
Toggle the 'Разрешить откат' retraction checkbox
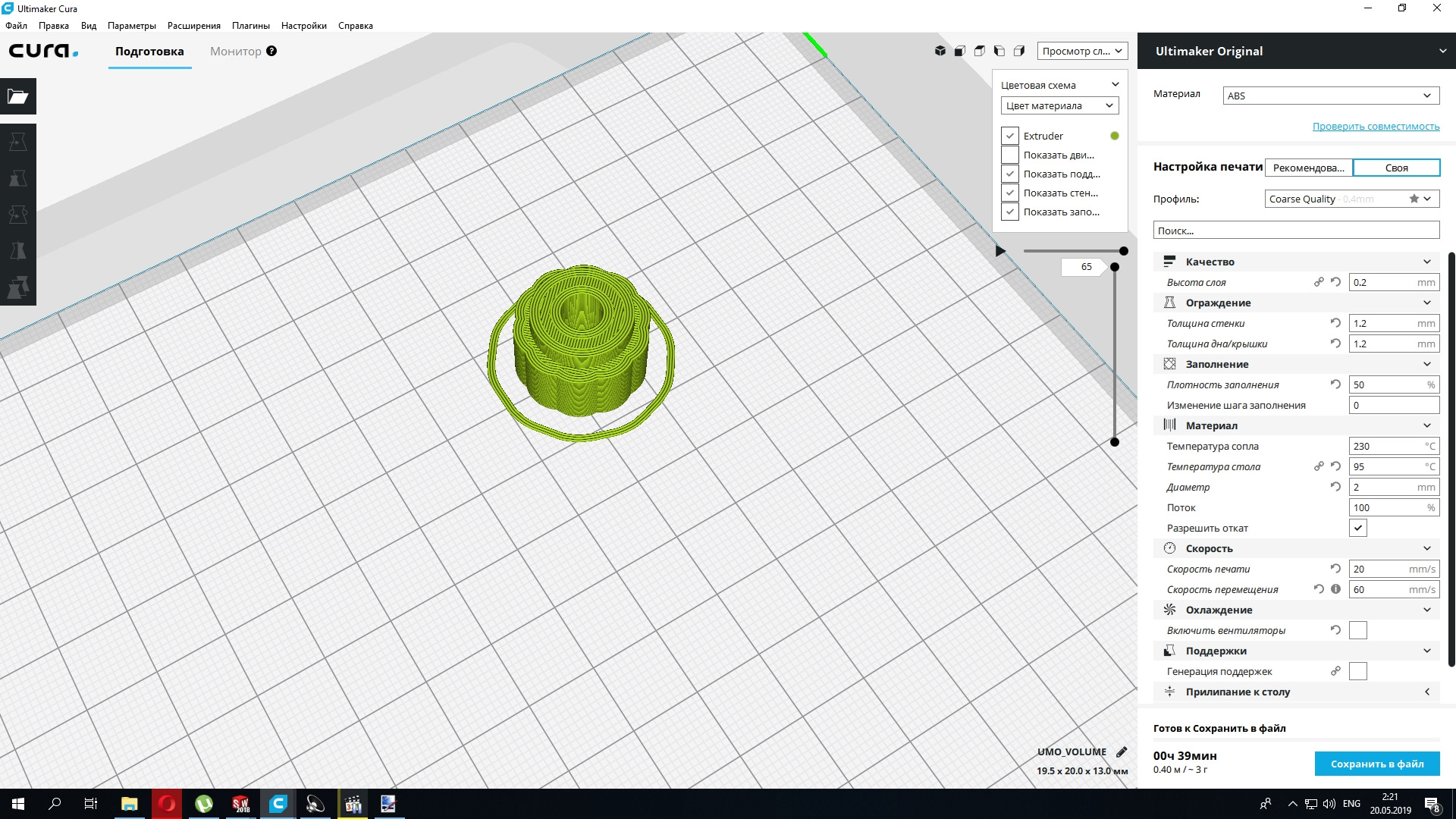point(1357,528)
